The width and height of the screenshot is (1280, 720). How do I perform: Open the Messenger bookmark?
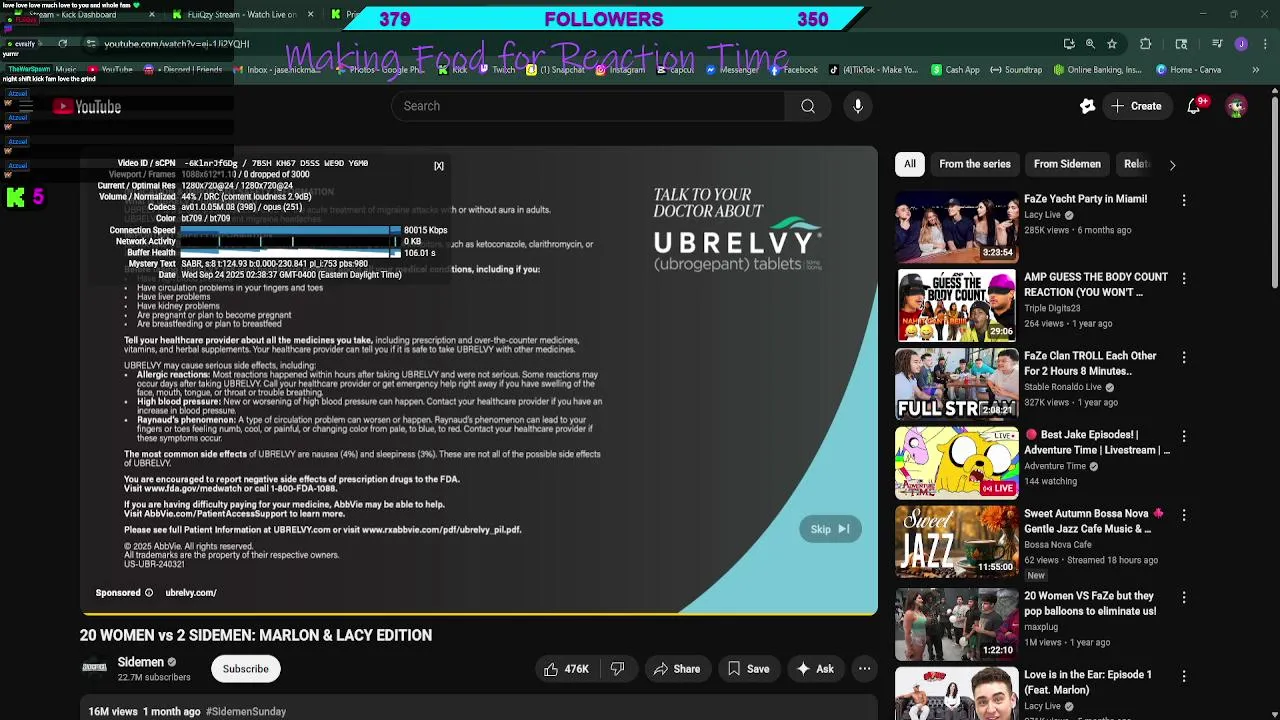click(731, 70)
